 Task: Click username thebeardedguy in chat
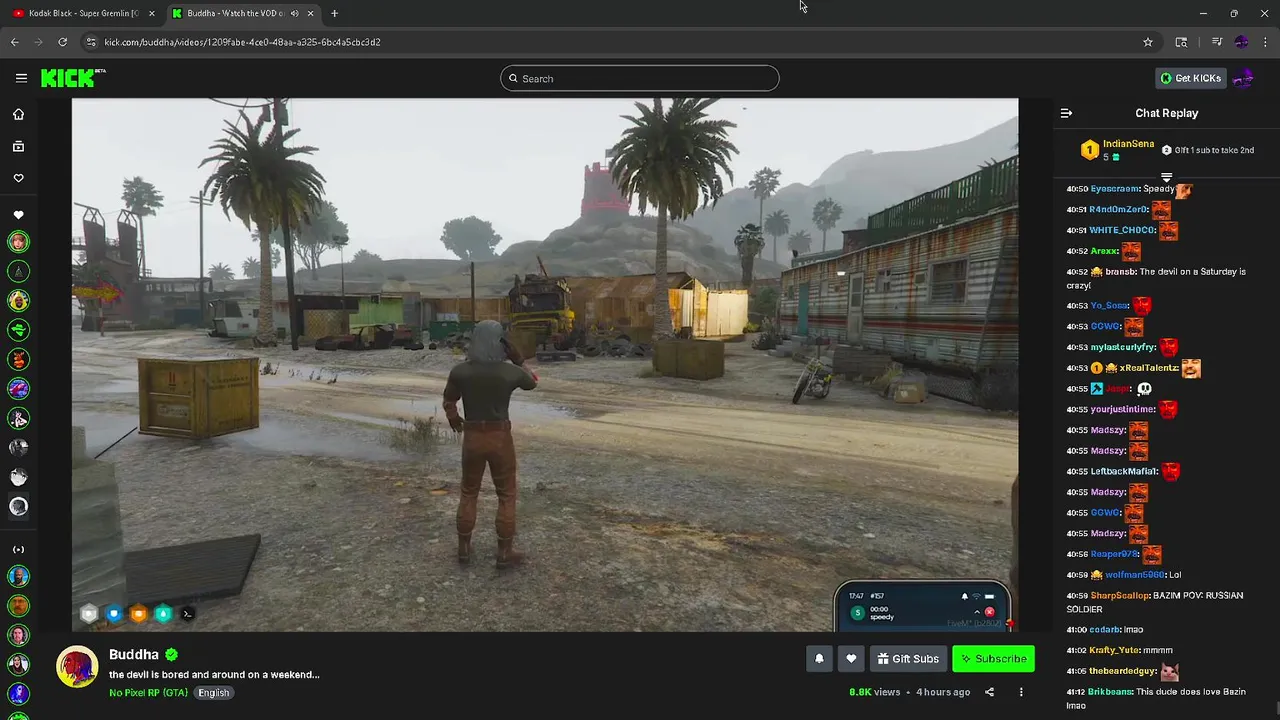pos(1123,671)
